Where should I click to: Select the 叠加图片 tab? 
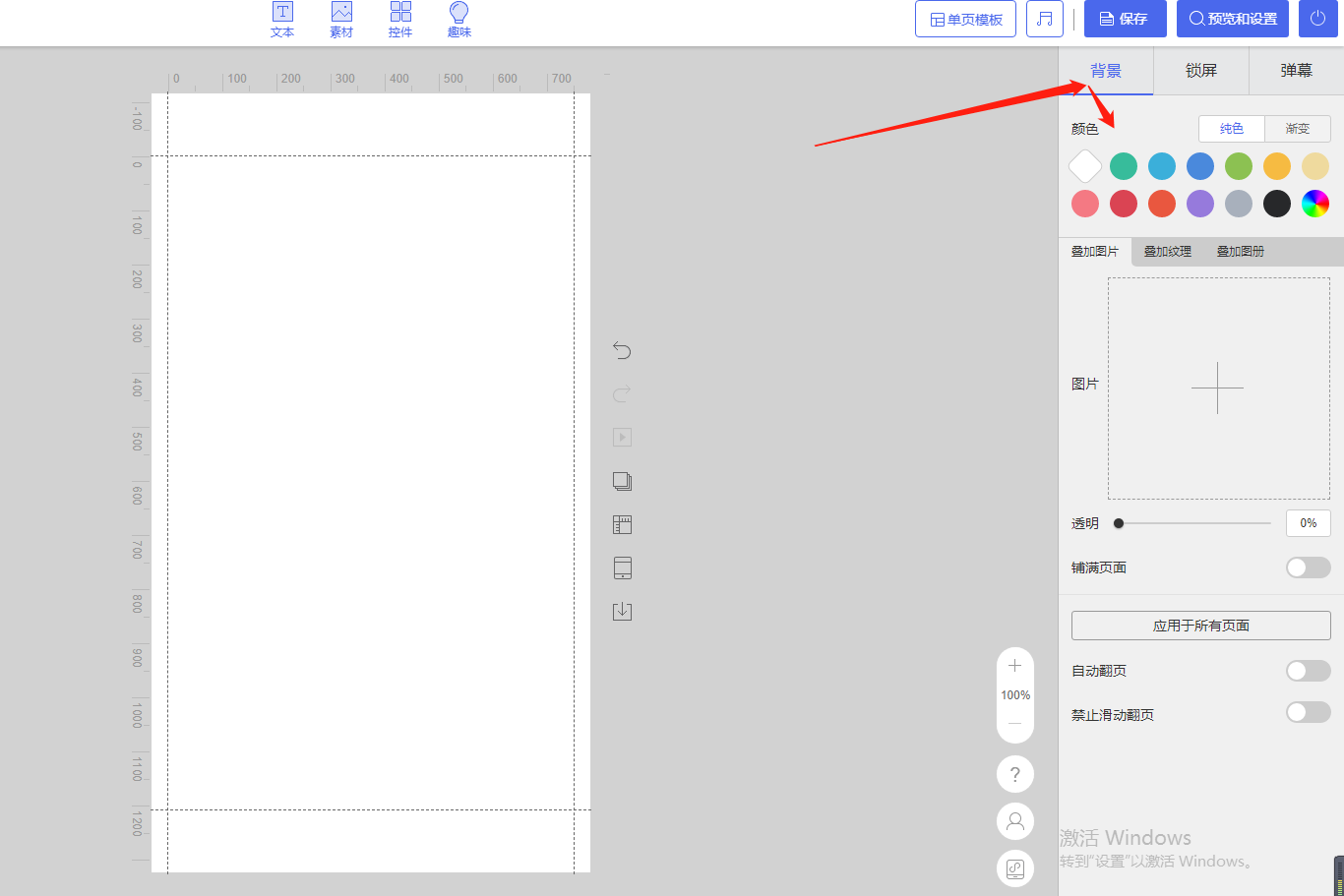click(1095, 252)
